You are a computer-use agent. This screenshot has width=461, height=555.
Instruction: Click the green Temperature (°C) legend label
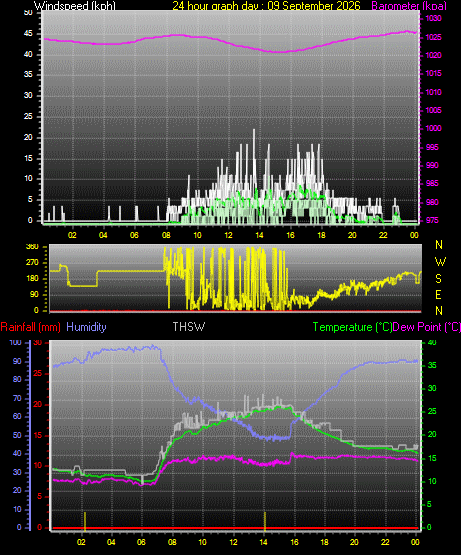pyautogui.click(x=352, y=327)
